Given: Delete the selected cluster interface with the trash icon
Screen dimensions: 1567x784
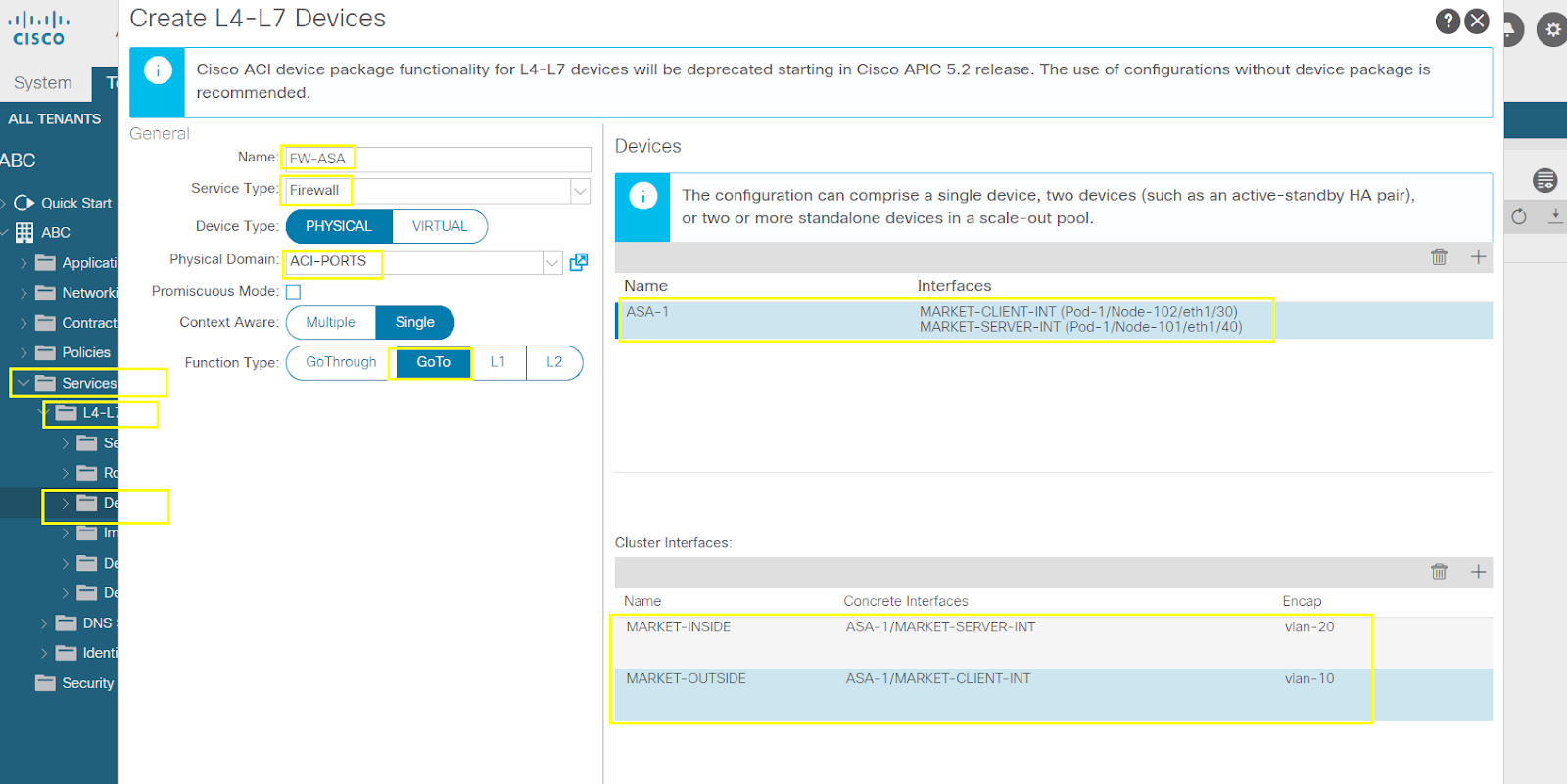Looking at the screenshot, I should click(x=1439, y=572).
